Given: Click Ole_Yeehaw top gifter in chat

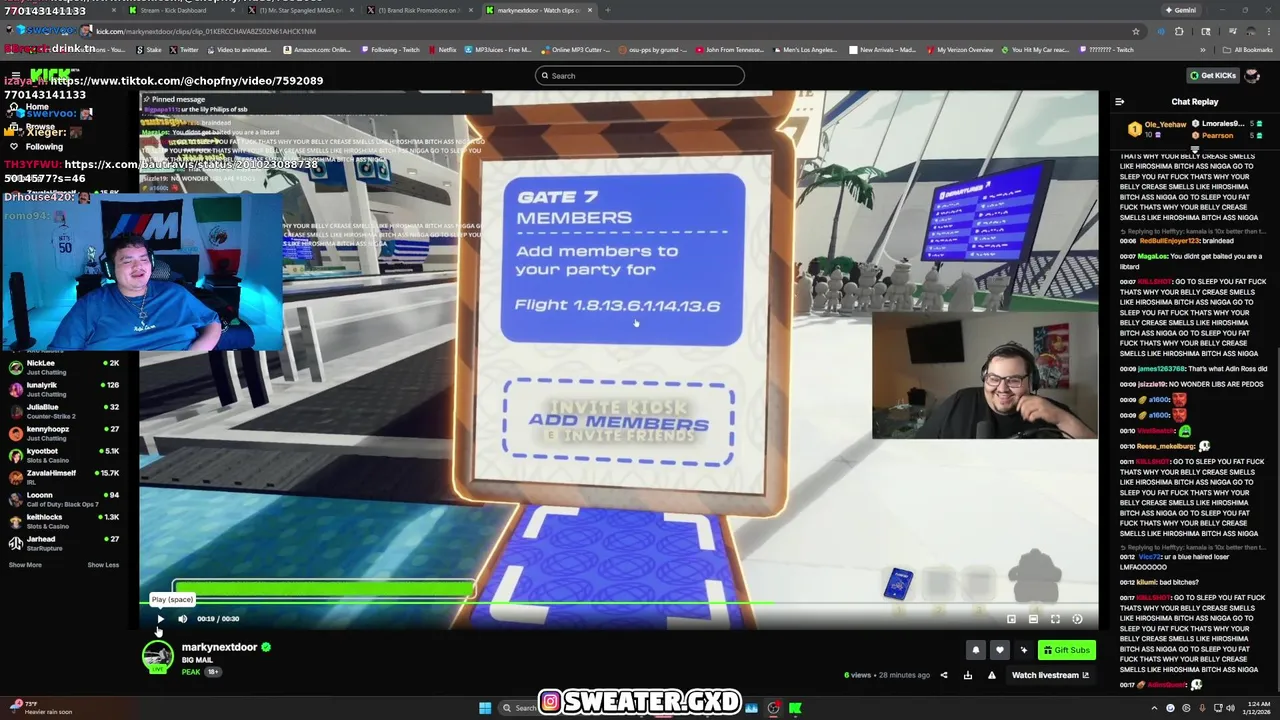Looking at the screenshot, I should 1165,125.
